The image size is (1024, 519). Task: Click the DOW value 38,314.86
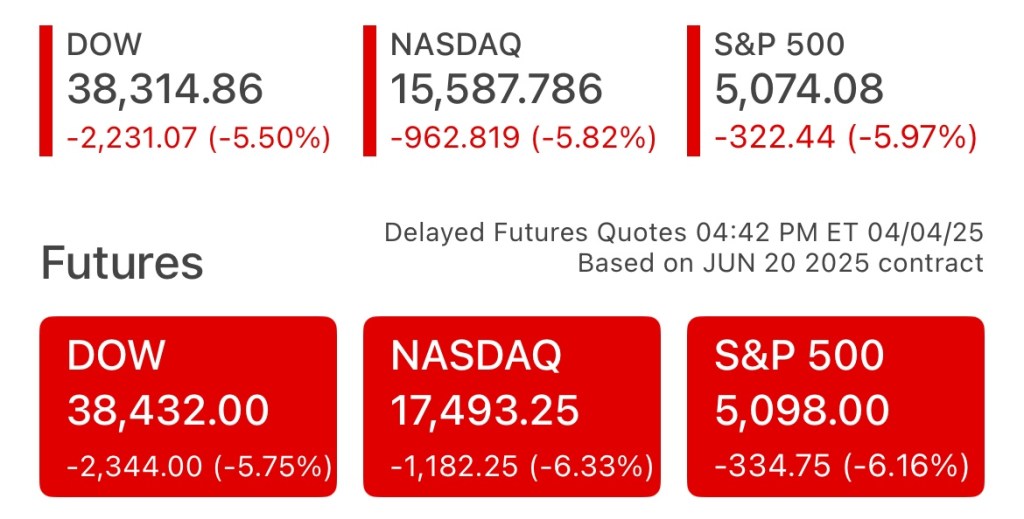pos(165,90)
